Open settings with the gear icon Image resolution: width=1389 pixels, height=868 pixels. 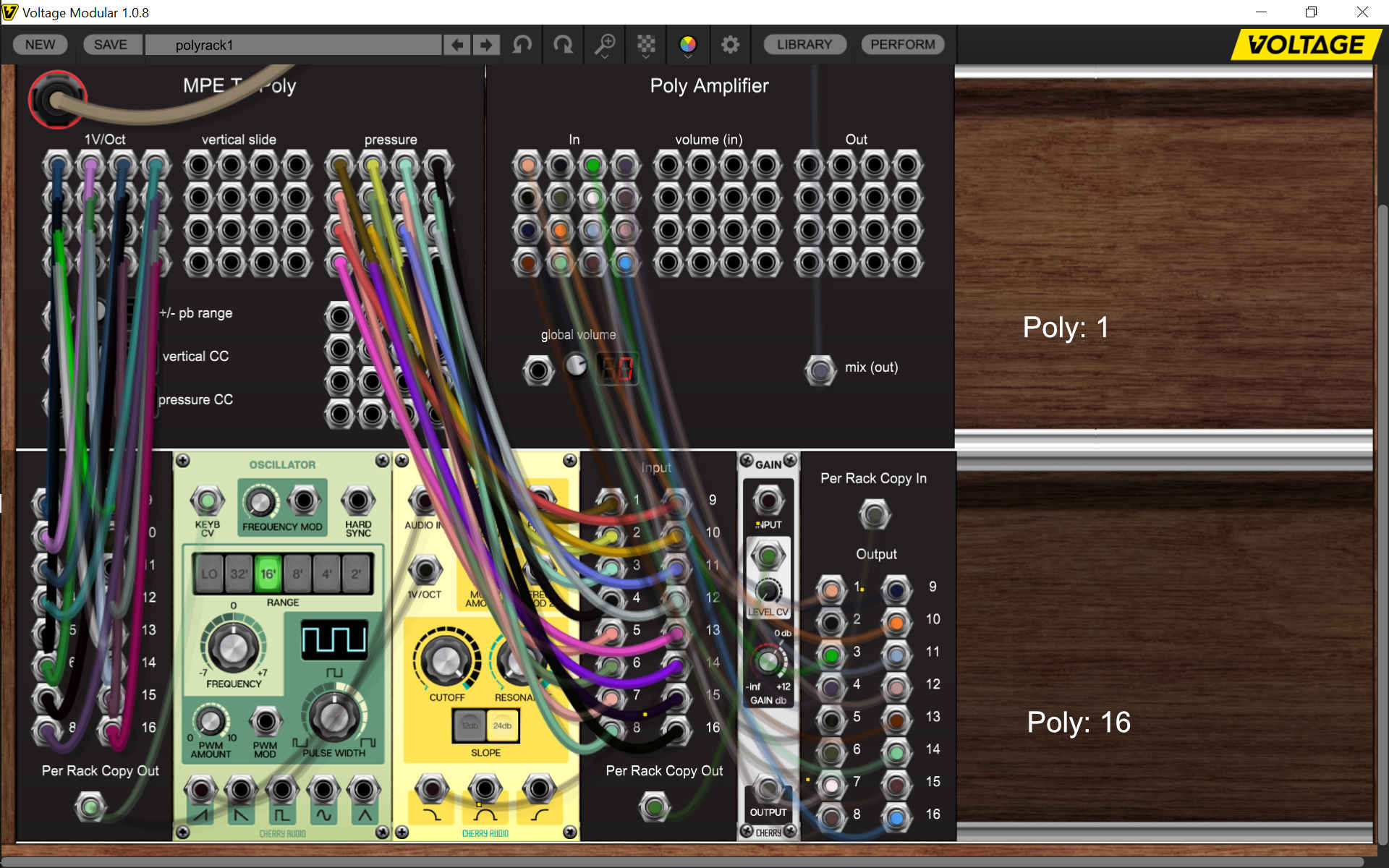coord(730,45)
